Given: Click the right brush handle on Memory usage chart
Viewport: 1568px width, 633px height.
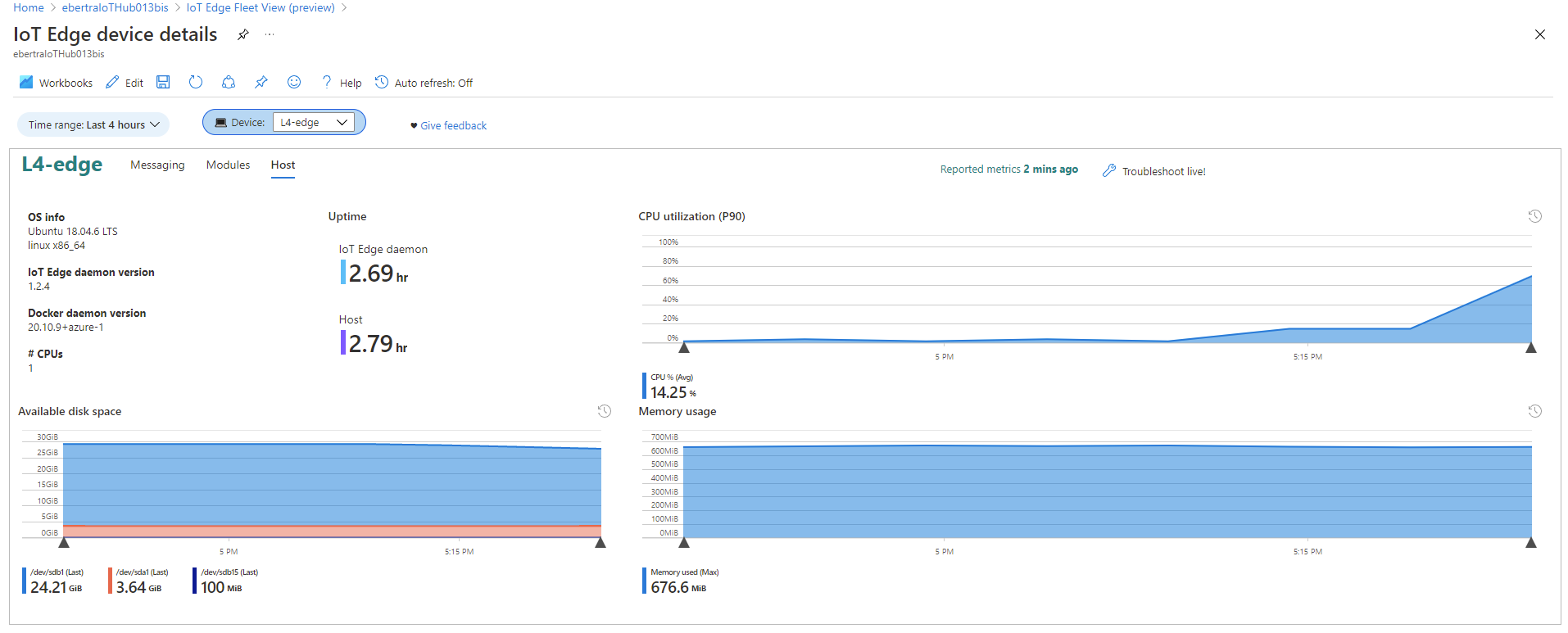Looking at the screenshot, I should [x=1531, y=542].
